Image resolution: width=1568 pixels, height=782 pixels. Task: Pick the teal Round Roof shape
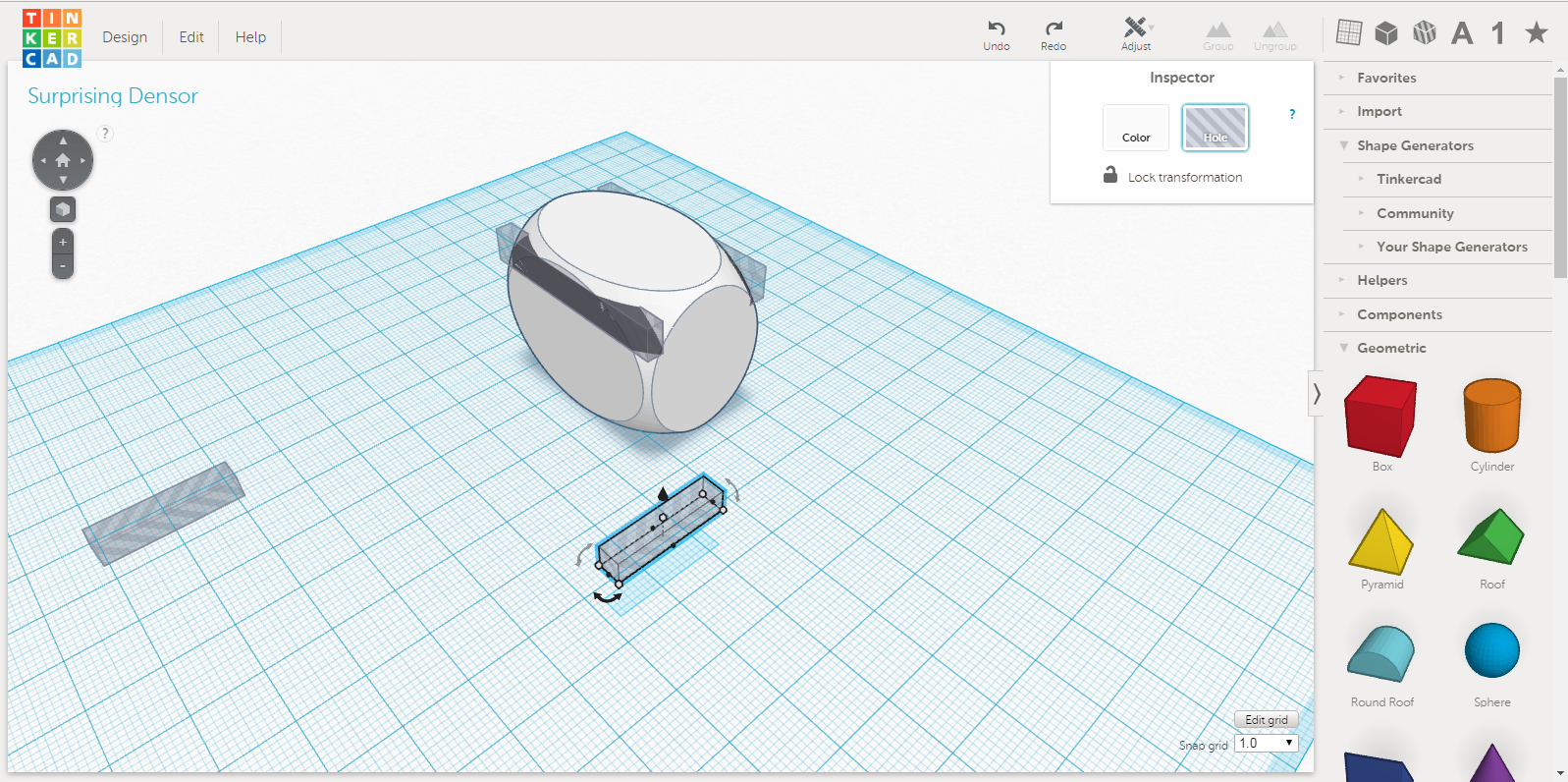click(1381, 653)
